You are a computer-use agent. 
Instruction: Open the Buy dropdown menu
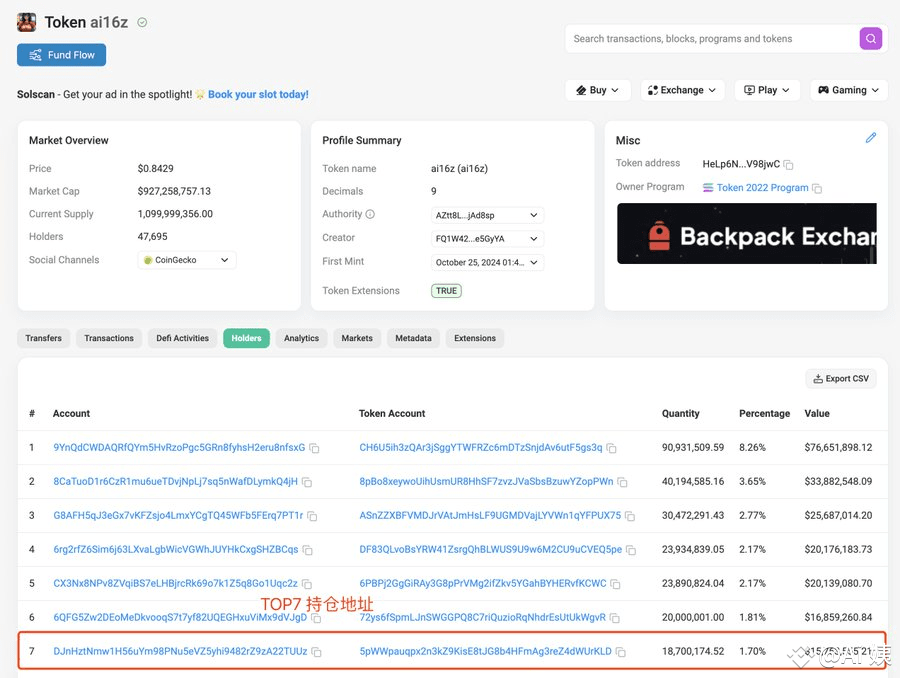click(x=597, y=89)
